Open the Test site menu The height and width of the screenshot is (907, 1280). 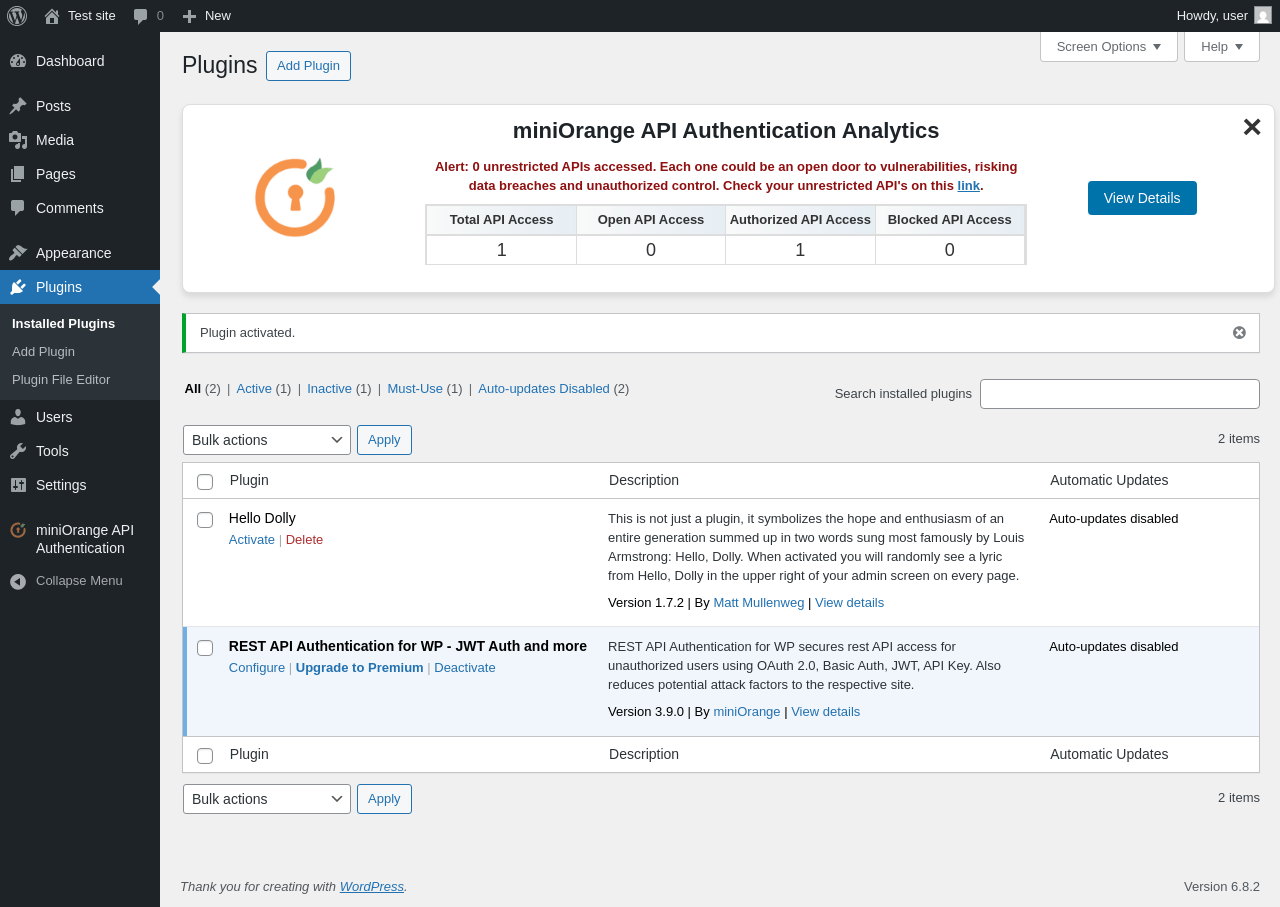[x=80, y=16]
